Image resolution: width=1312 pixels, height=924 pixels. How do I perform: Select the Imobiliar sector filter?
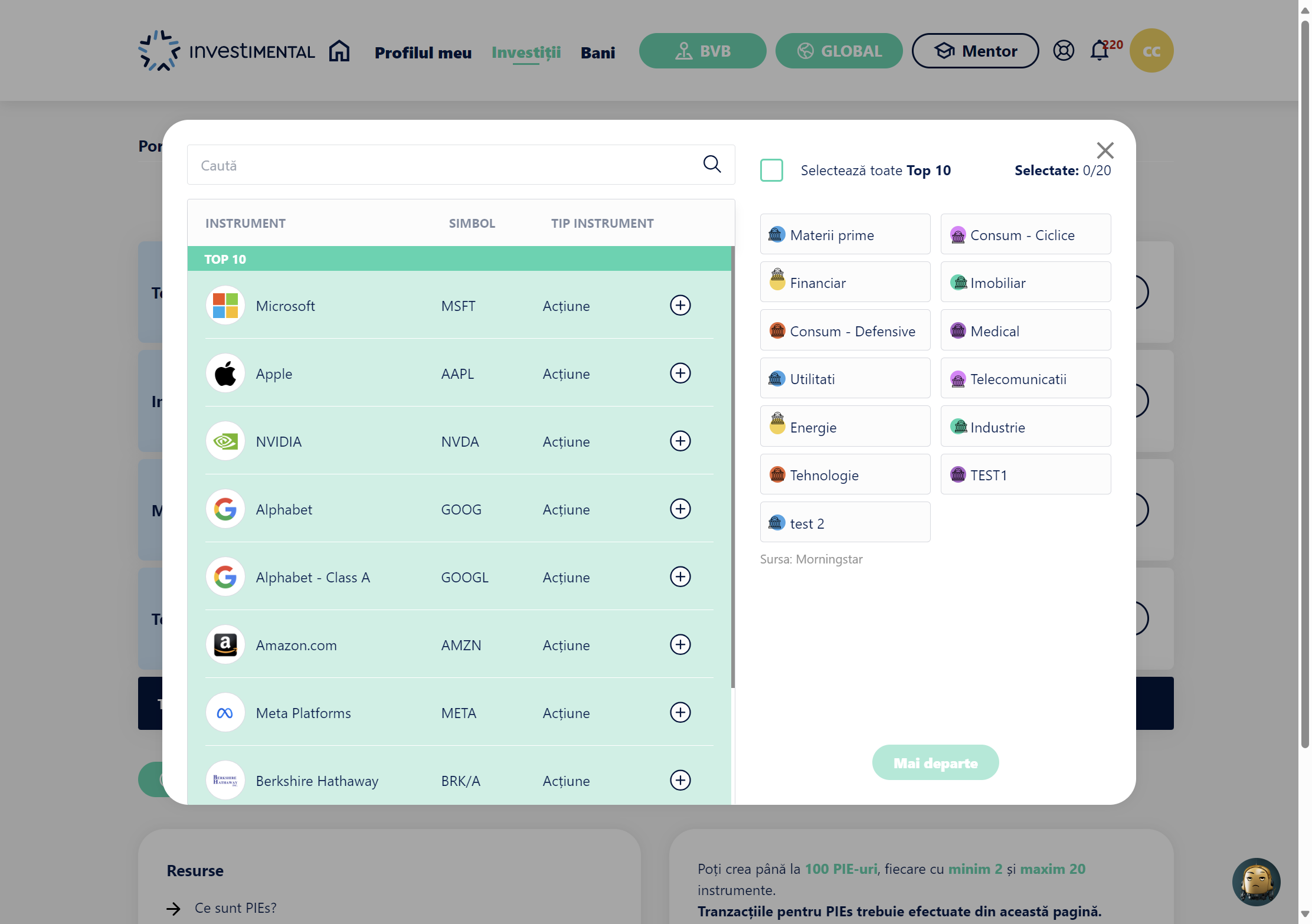pos(1025,282)
